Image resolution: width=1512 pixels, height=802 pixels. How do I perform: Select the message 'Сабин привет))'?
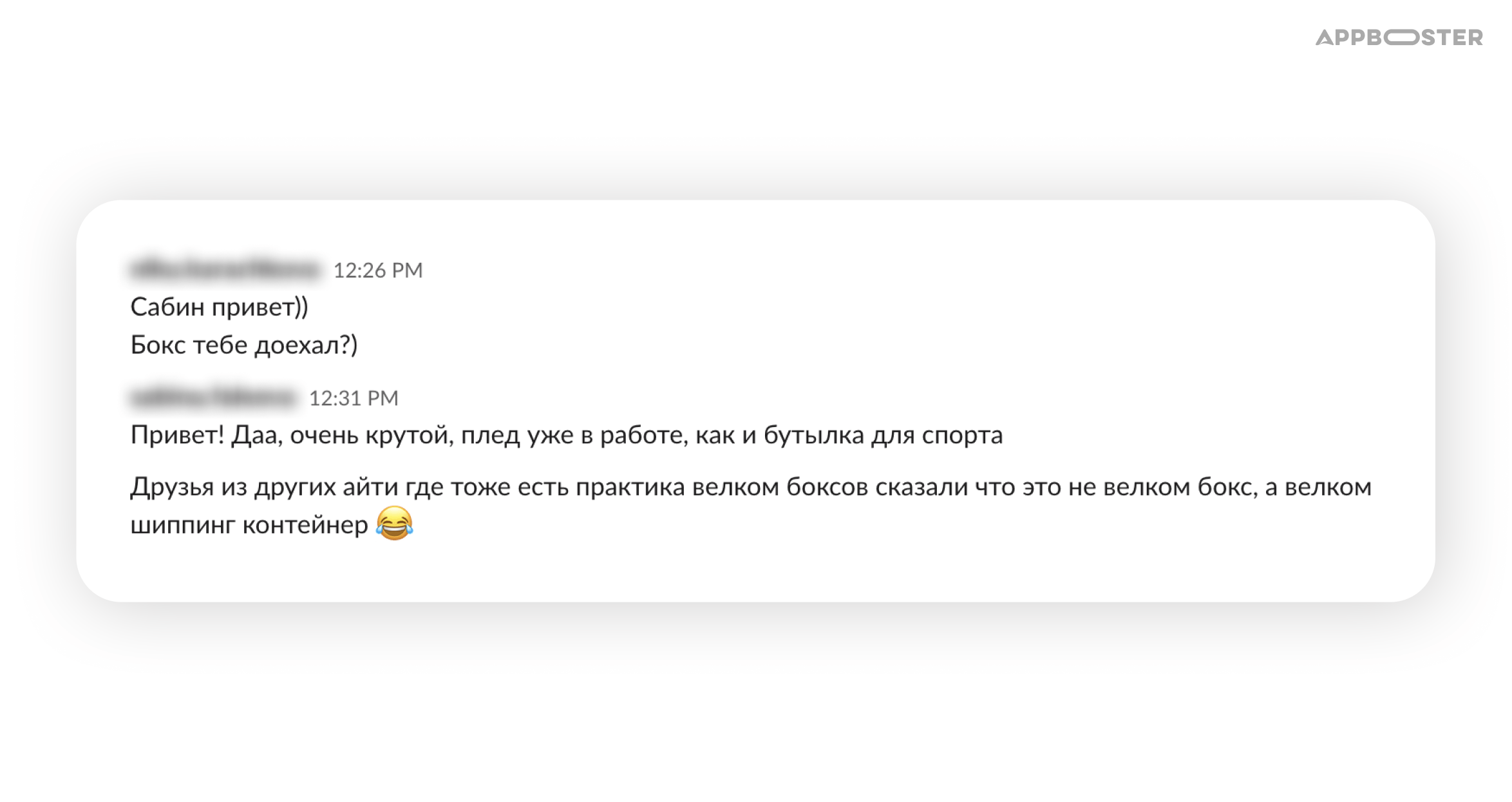pyautogui.click(x=220, y=307)
